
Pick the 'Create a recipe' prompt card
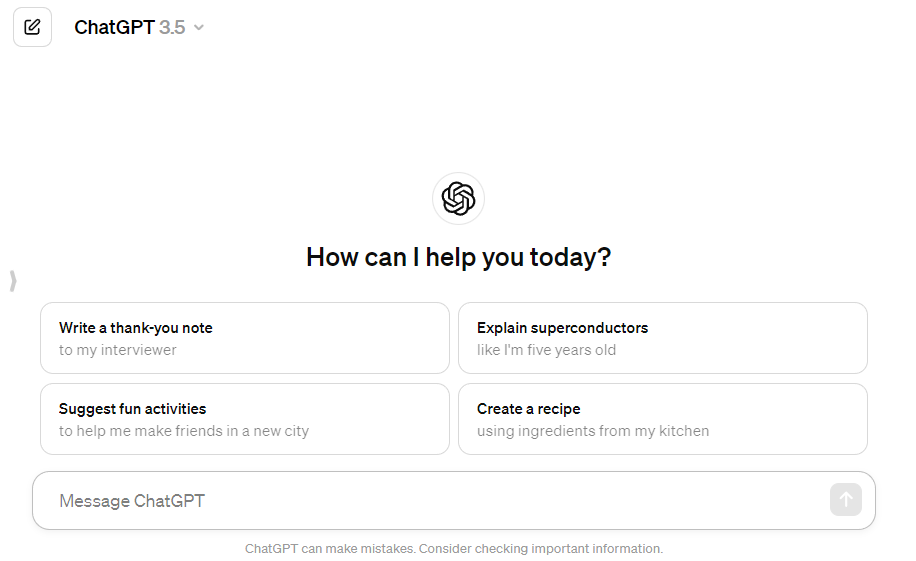tap(662, 419)
